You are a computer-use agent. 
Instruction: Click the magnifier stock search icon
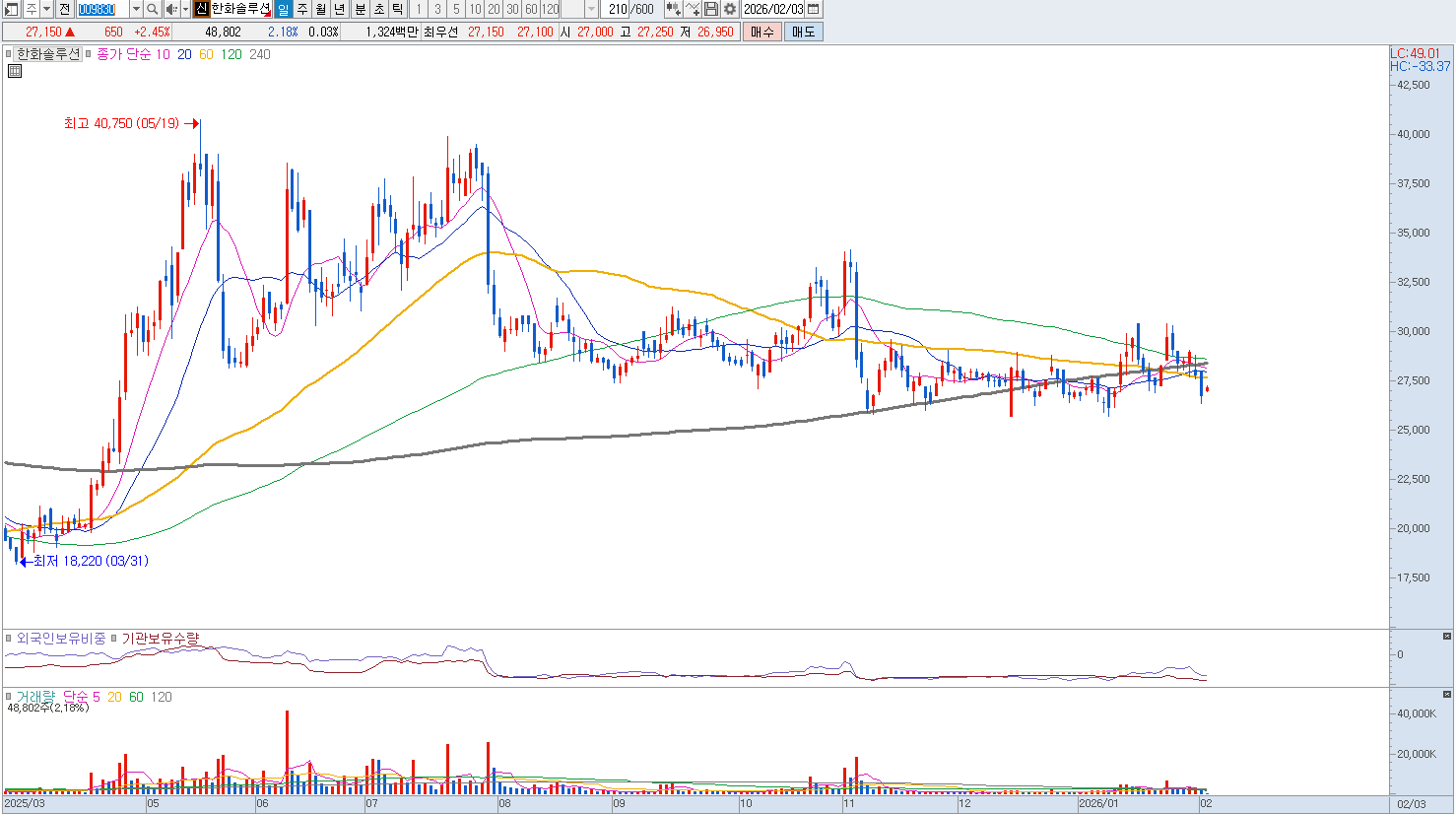point(152,9)
